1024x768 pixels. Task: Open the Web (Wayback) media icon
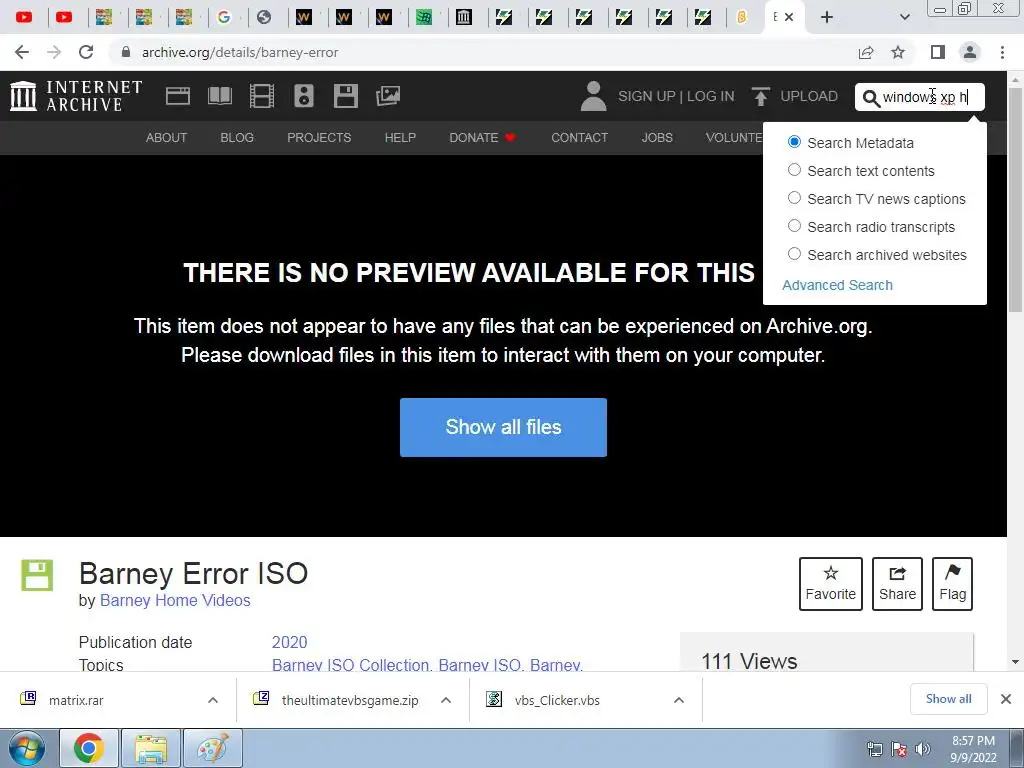178,96
